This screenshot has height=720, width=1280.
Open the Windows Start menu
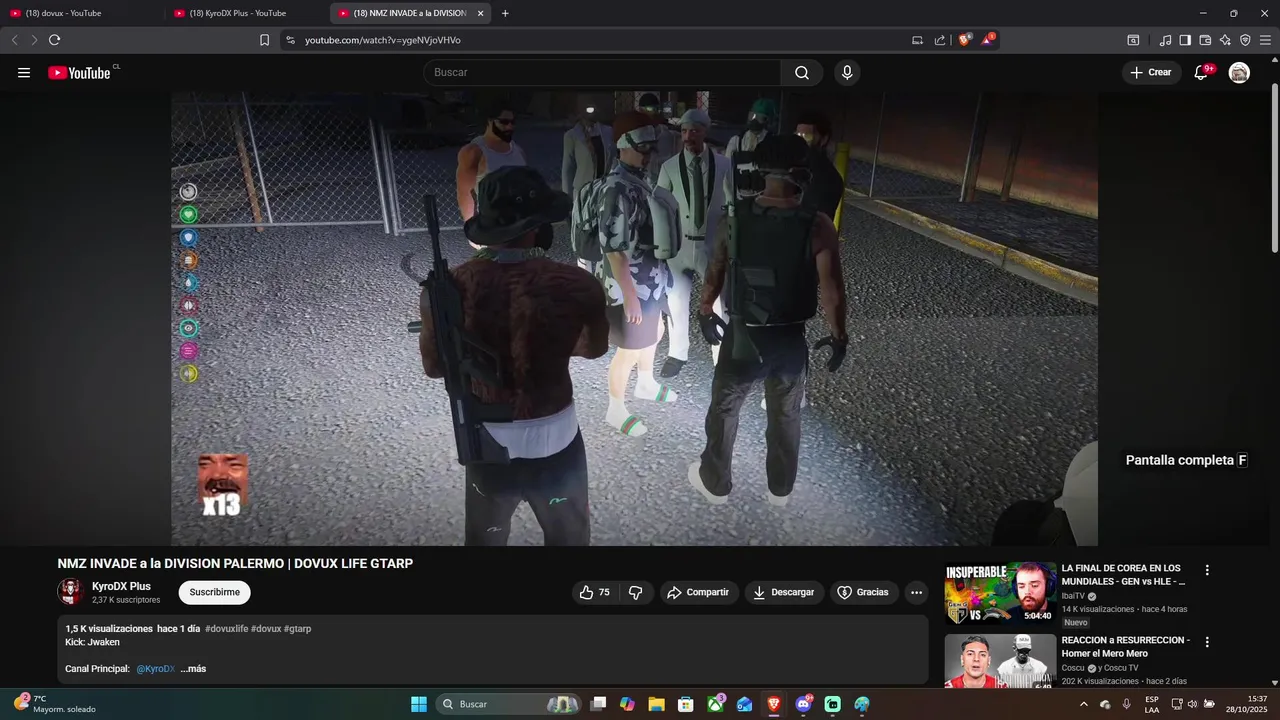click(419, 704)
